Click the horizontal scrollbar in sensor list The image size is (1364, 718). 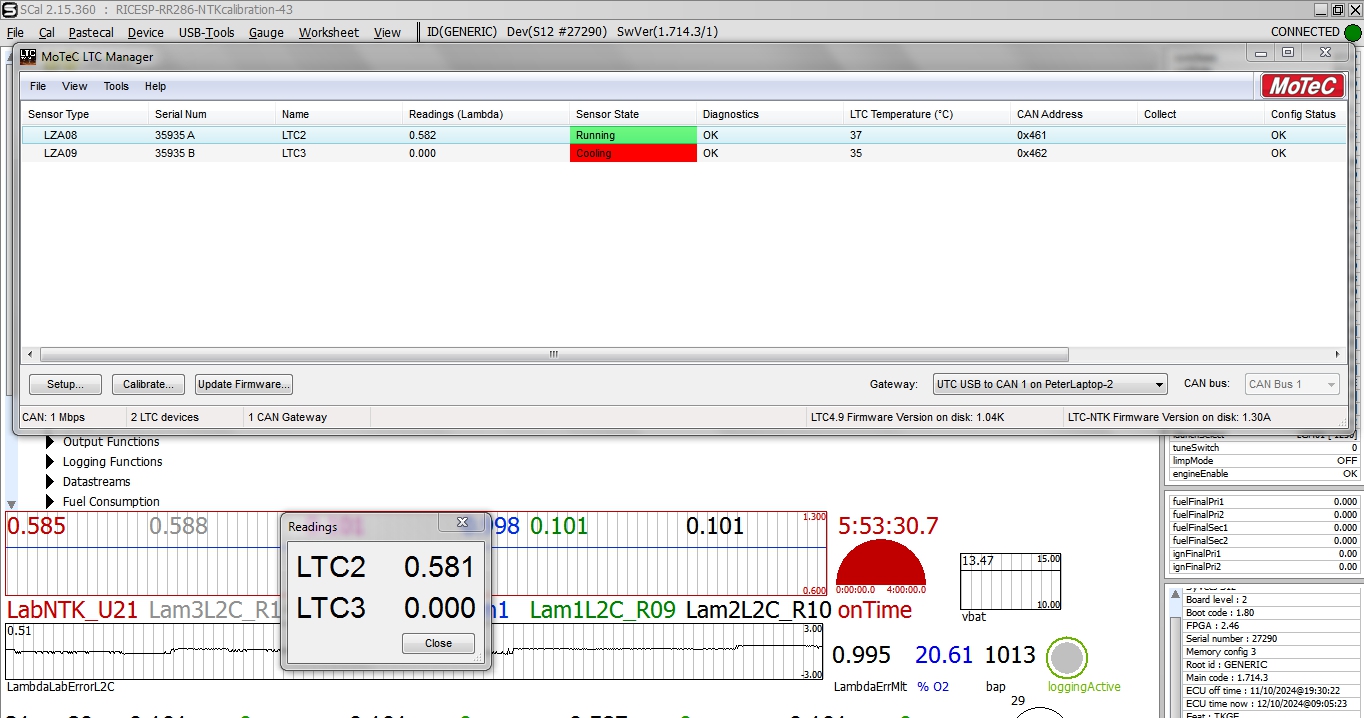[x=554, y=355]
